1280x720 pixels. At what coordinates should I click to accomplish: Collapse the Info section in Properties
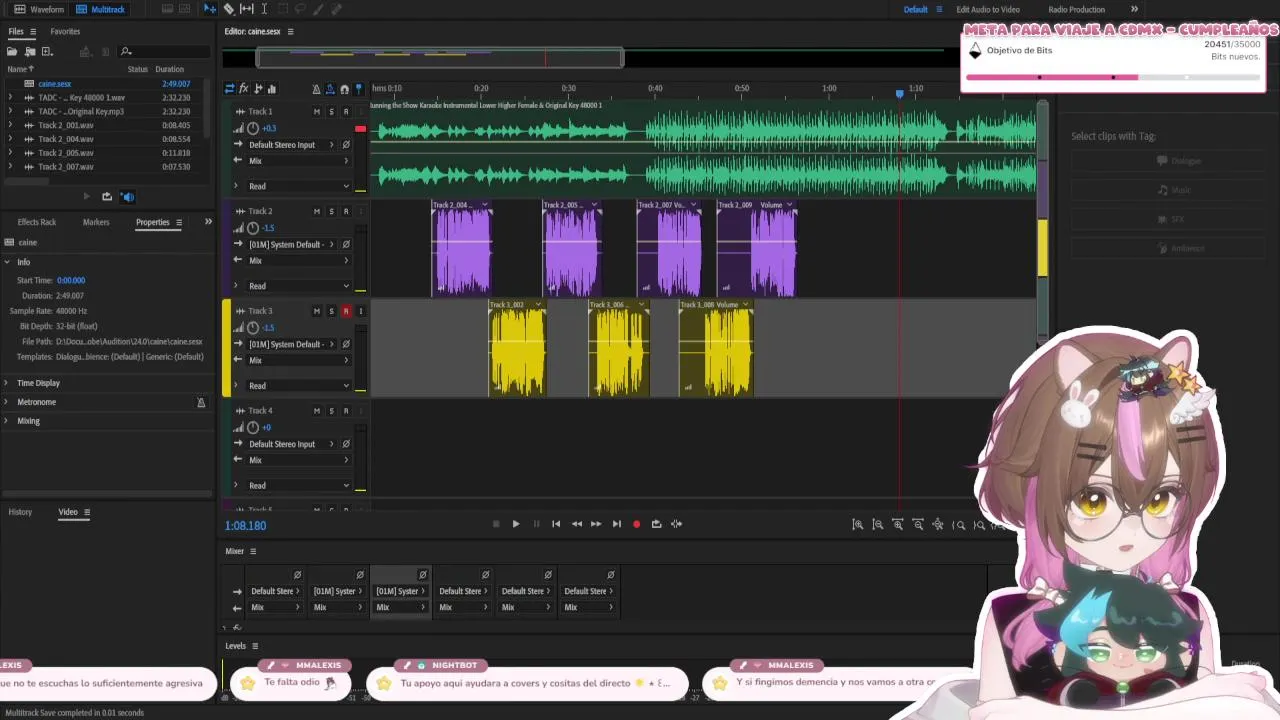[x=8, y=262]
